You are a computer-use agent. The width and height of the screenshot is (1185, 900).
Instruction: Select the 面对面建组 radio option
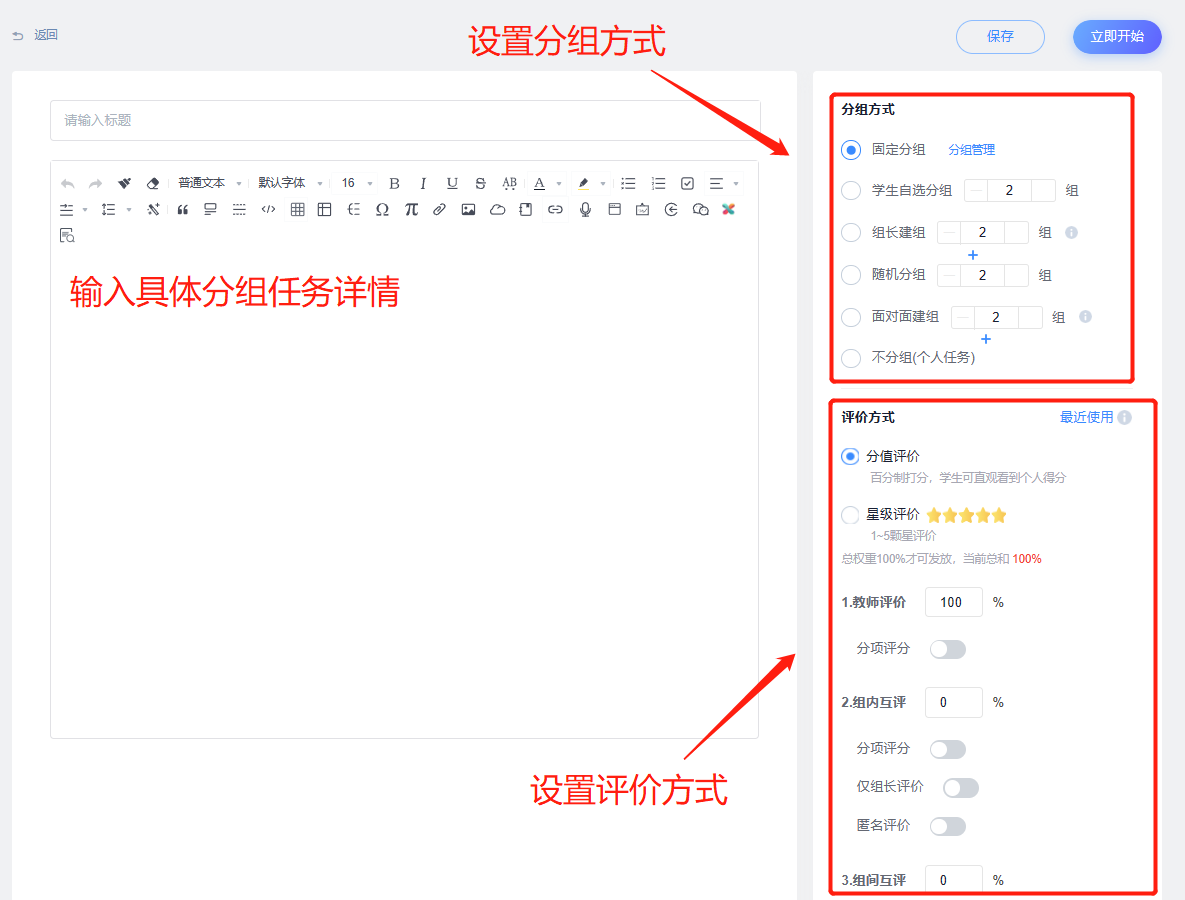point(851,317)
